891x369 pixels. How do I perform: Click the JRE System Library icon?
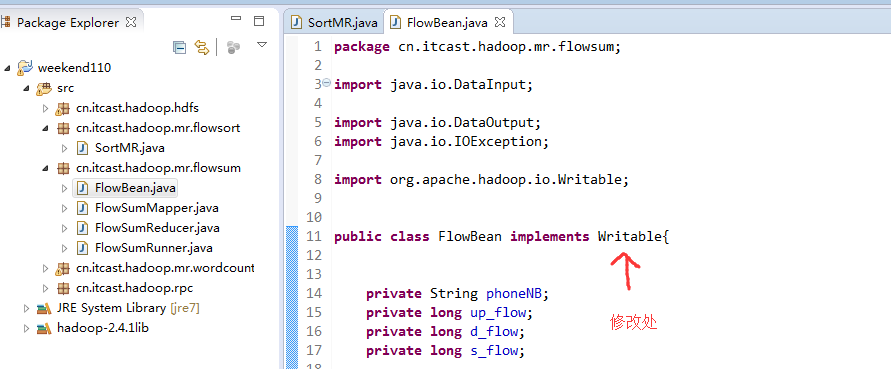[x=44, y=308]
